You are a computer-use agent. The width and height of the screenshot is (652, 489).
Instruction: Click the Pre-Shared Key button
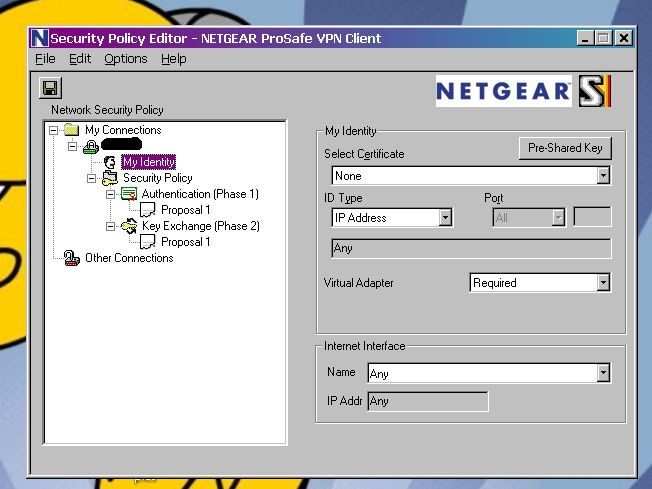(565, 148)
